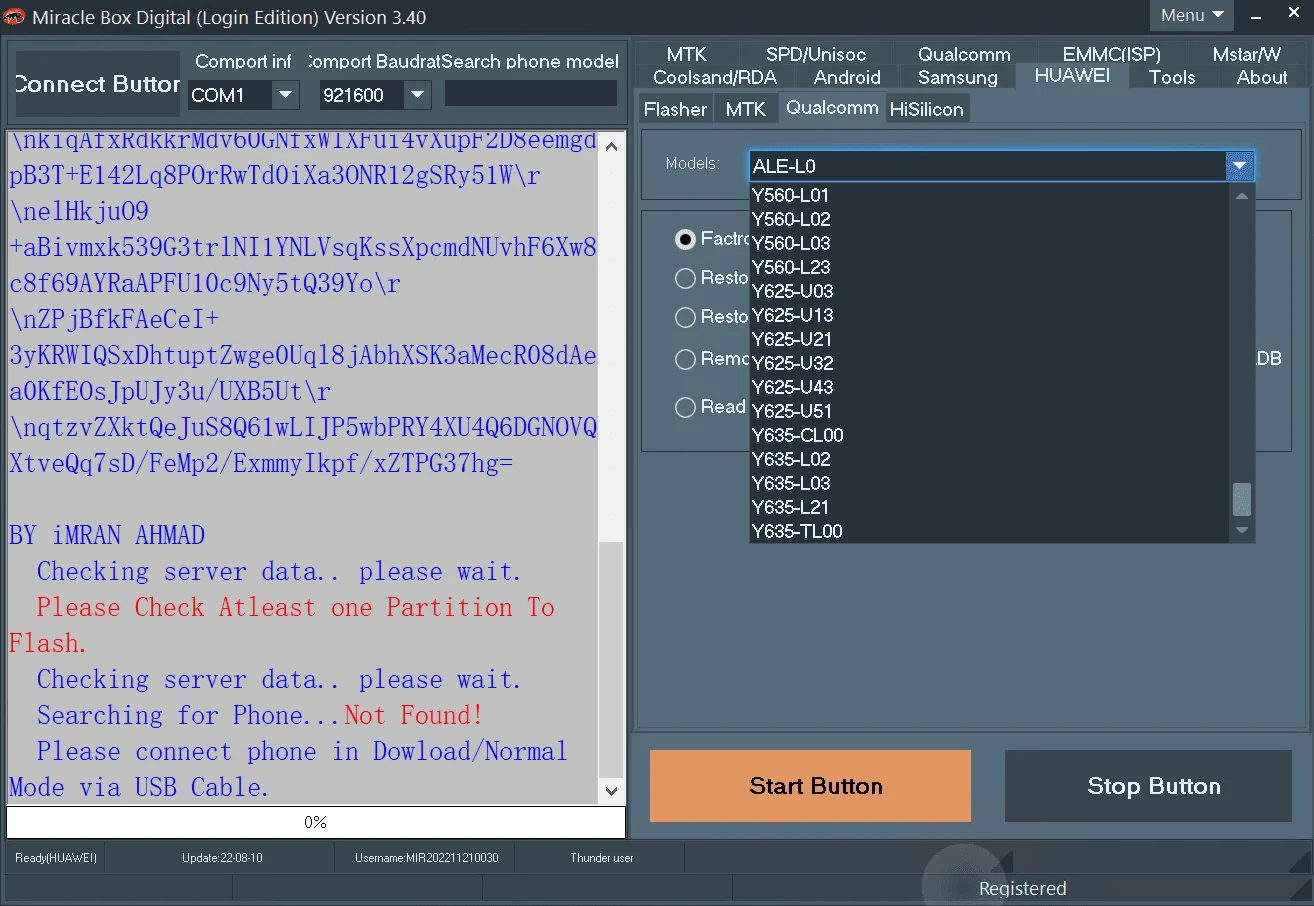This screenshot has width=1314, height=906.
Task: Open the Menu dropdown in title bar
Action: (1192, 15)
